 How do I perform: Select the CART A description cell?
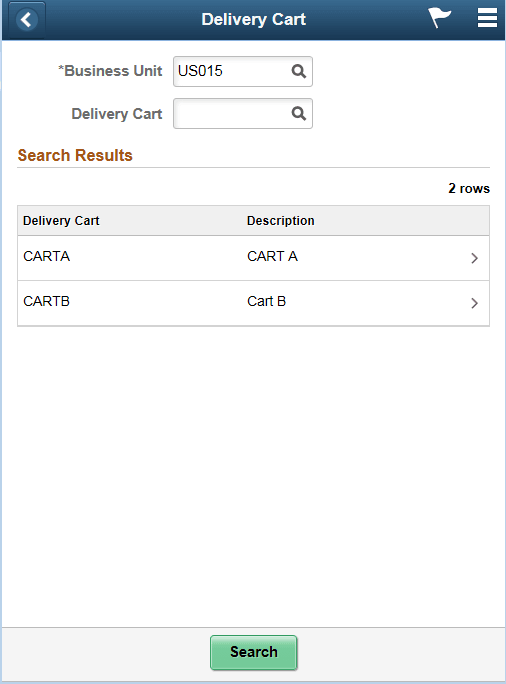point(272,256)
